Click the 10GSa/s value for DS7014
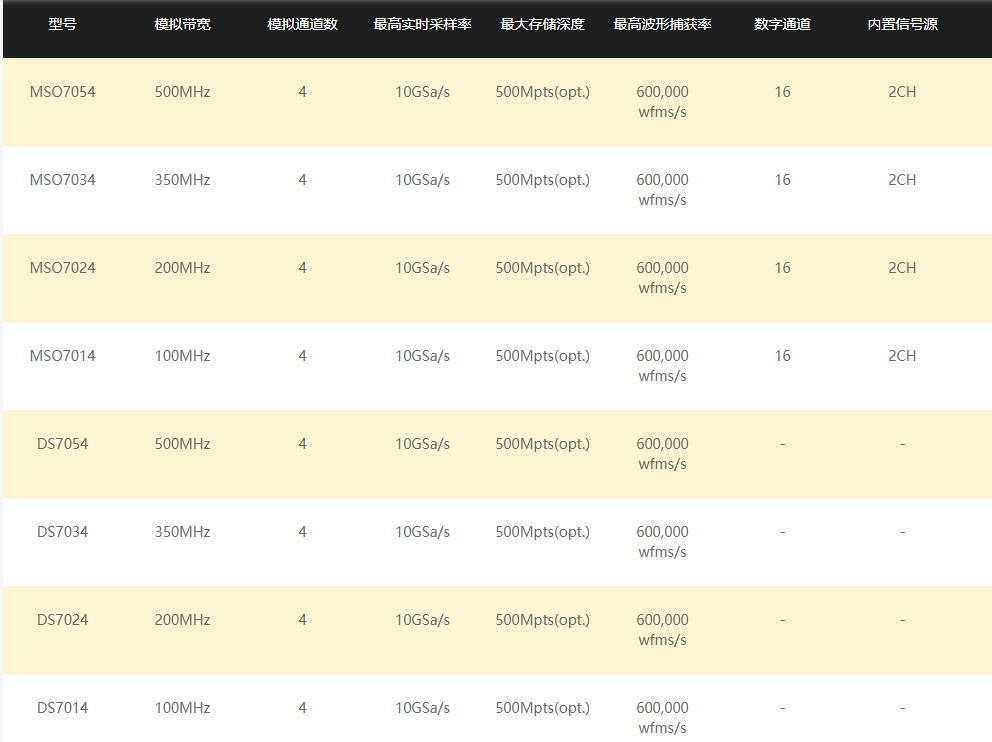Image resolution: width=992 pixels, height=742 pixels. pos(423,707)
